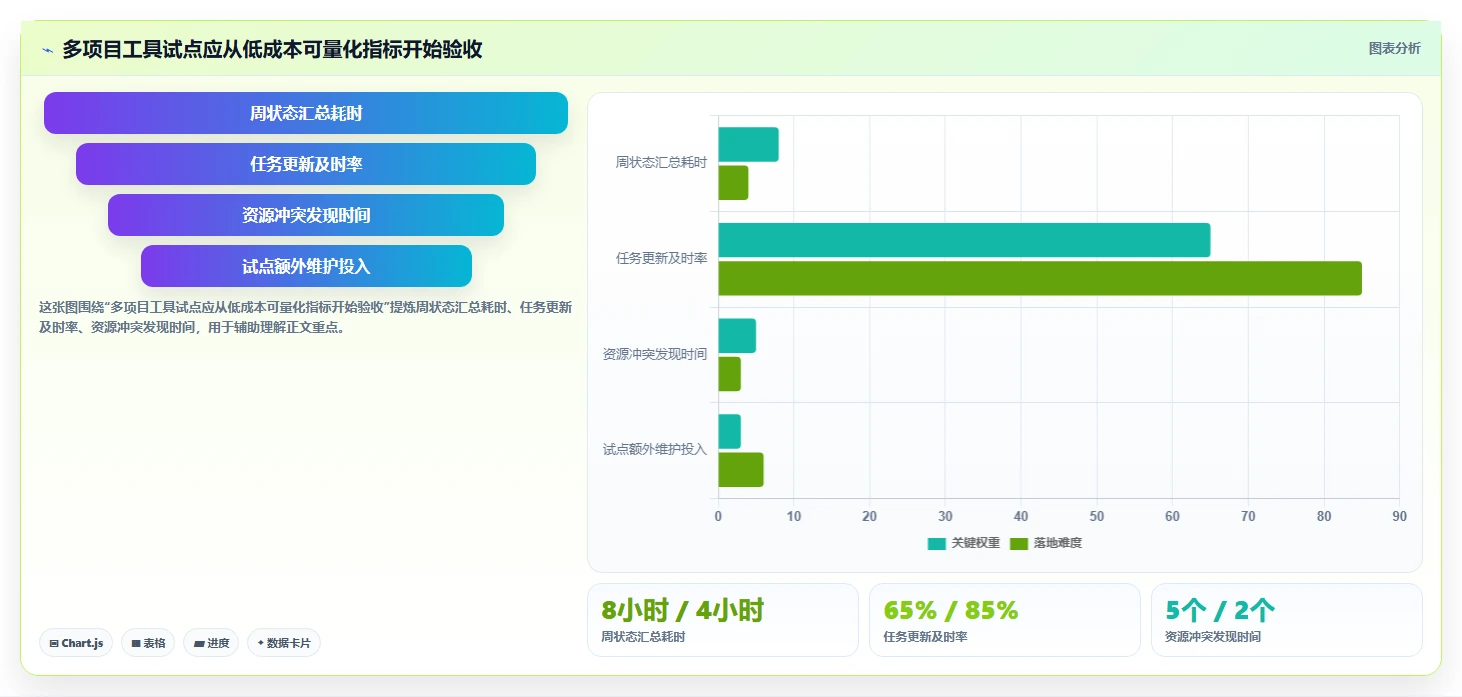Click the green 资源冲突发现时间 bar

[x=729, y=374]
